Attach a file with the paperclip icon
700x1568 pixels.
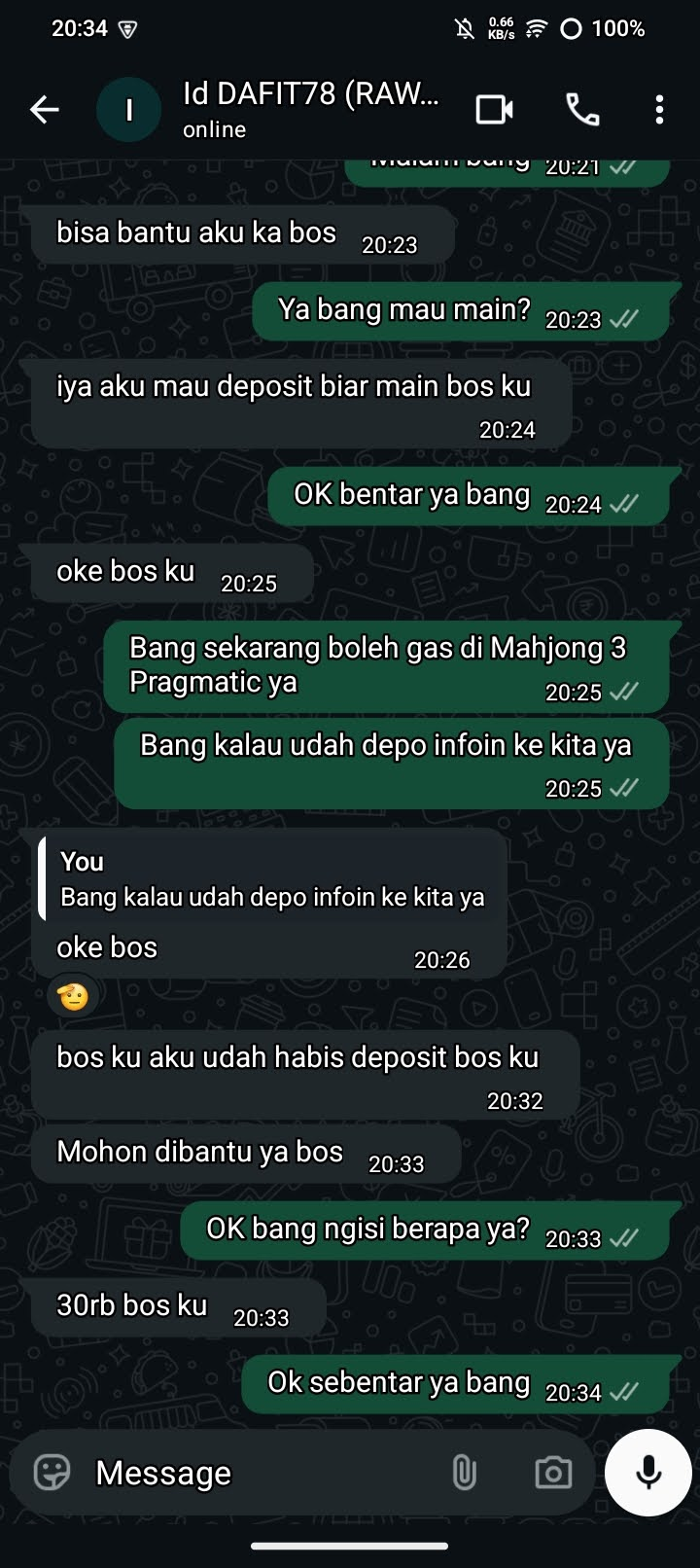tap(464, 1473)
